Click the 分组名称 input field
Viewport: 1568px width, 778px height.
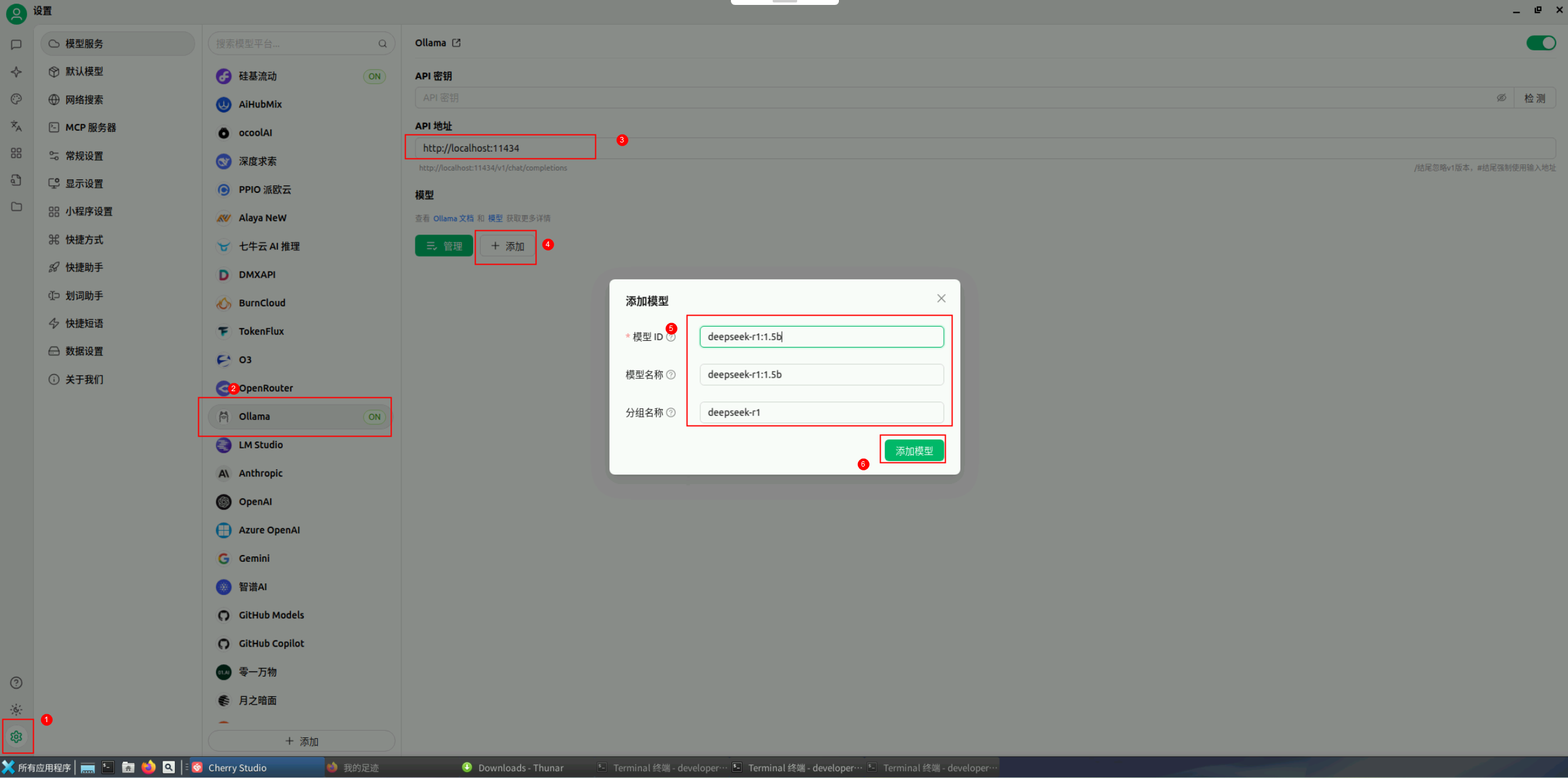click(x=821, y=413)
